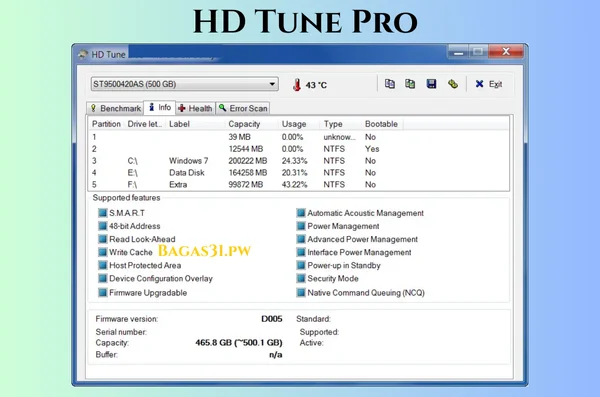
Task: Click the Drive letter column header
Action: coord(145,124)
